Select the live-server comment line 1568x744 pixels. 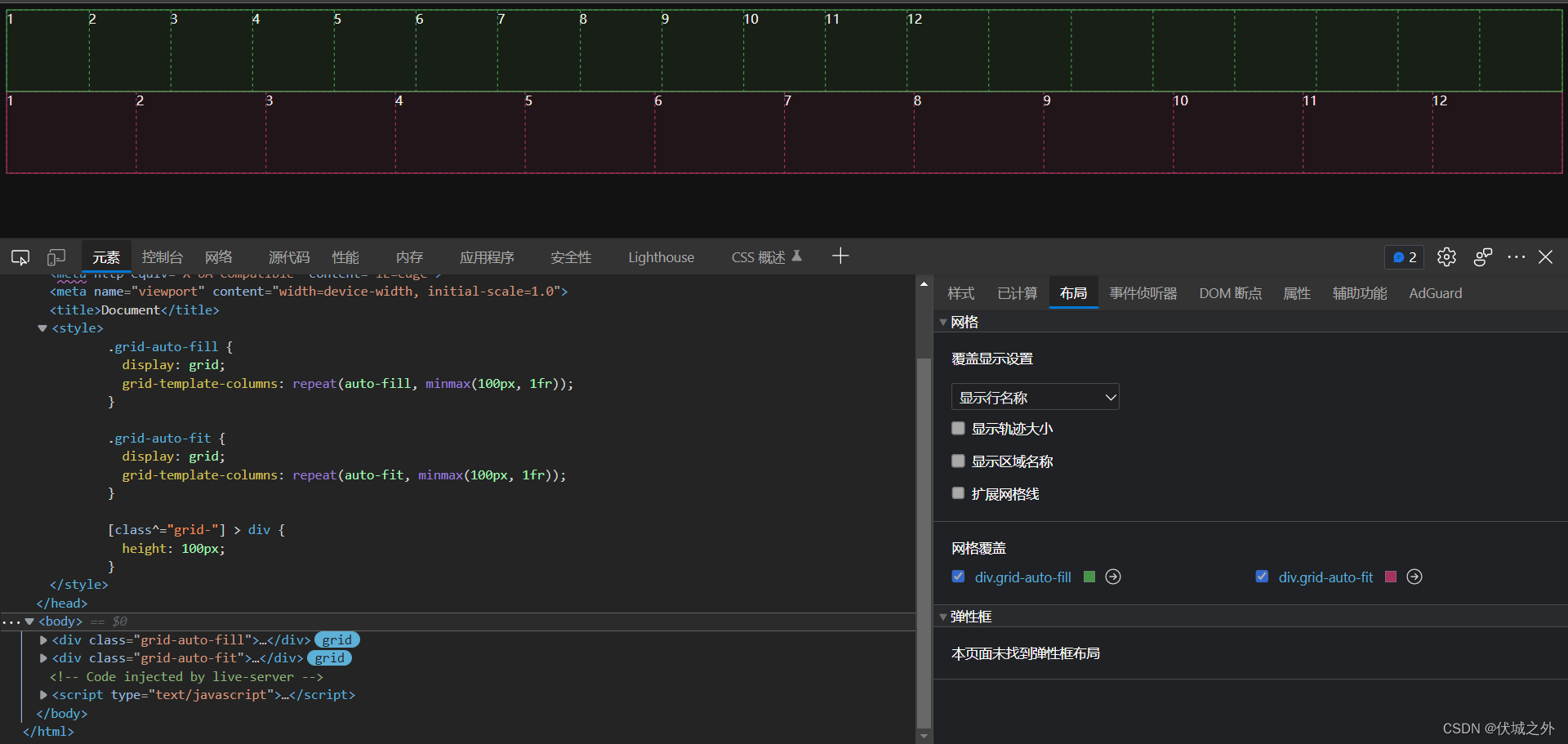186,677
